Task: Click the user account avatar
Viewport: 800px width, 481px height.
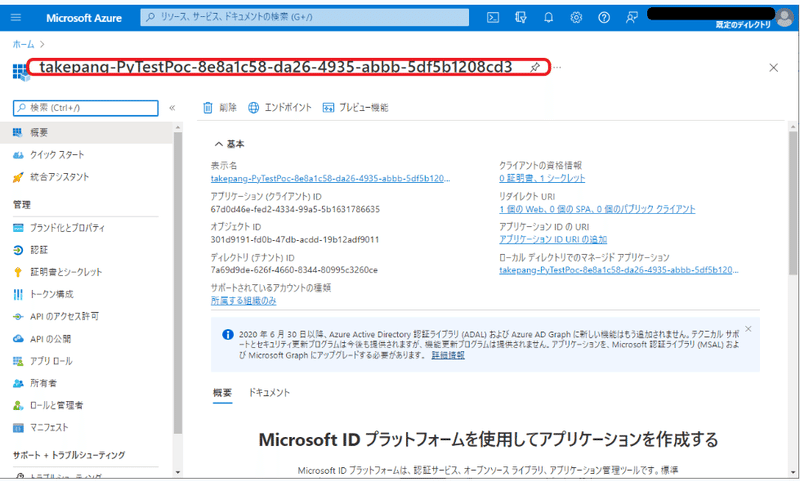Action: click(x=785, y=18)
